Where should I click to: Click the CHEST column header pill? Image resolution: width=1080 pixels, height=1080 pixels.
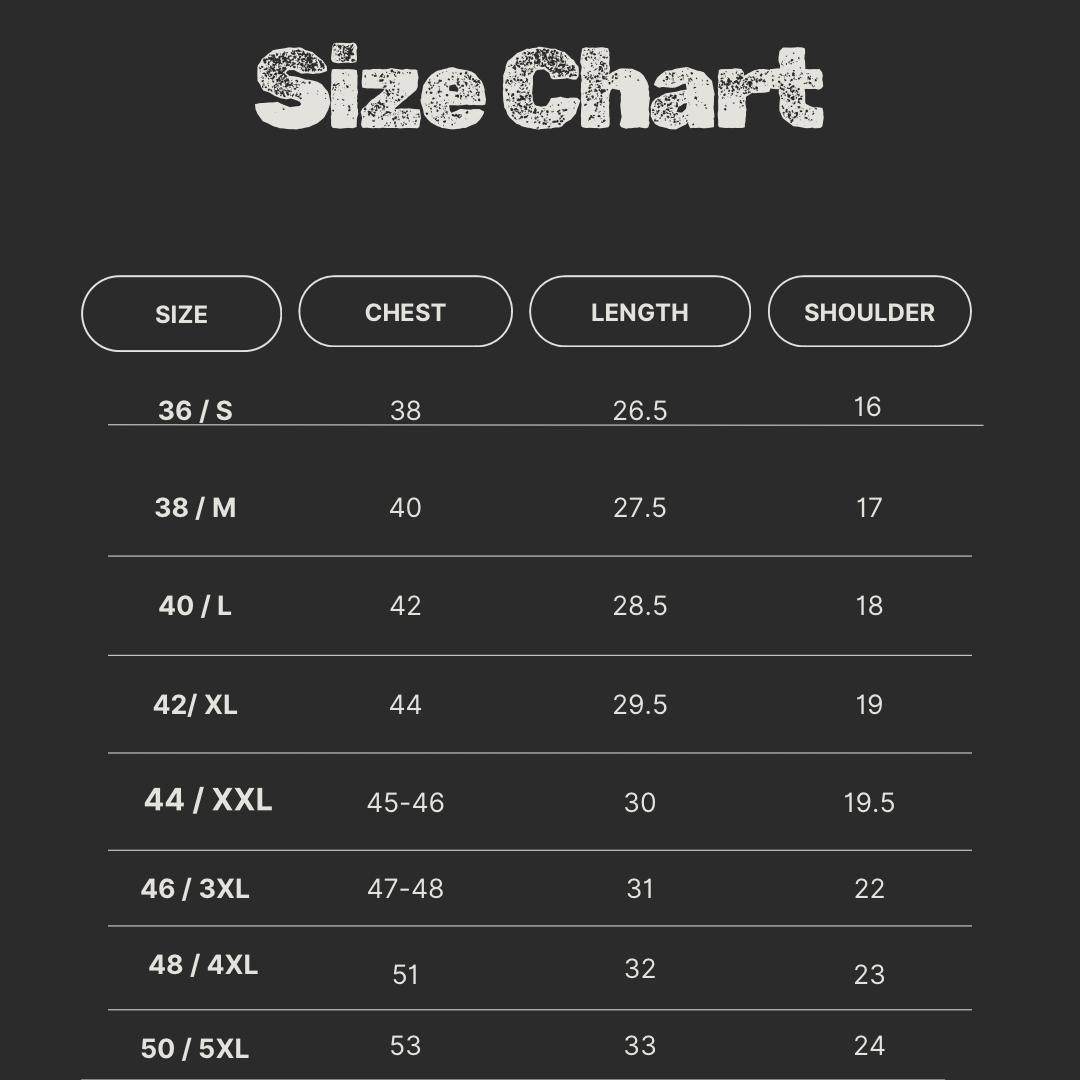(405, 312)
